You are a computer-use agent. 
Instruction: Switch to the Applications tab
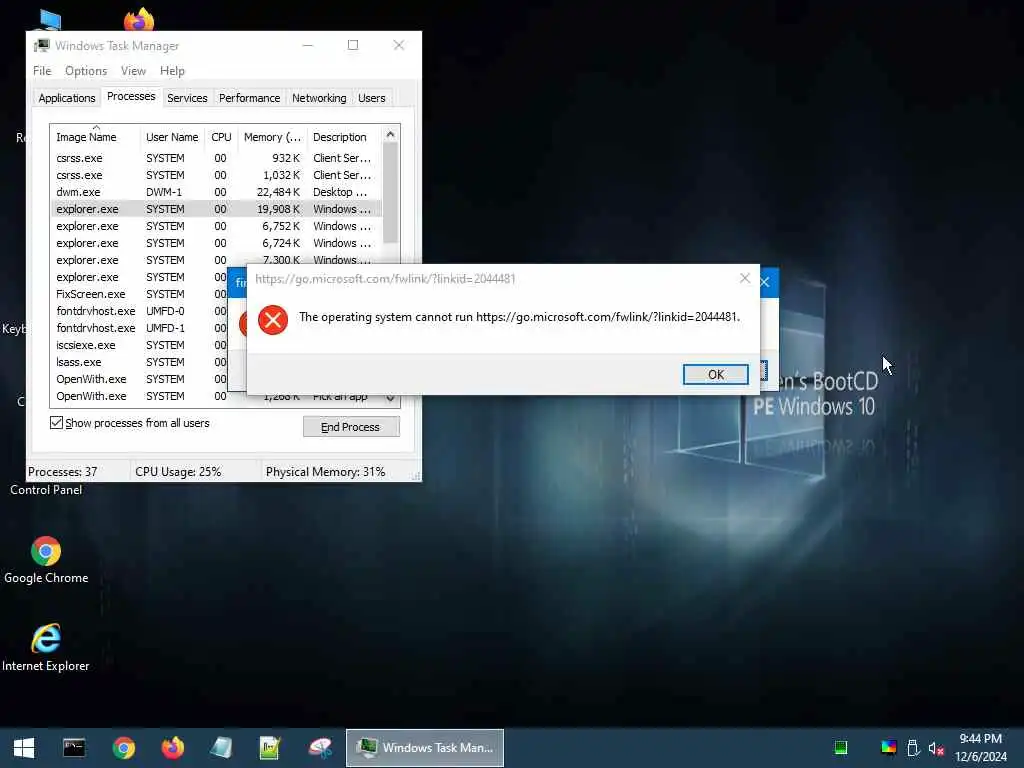pos(67,98)
